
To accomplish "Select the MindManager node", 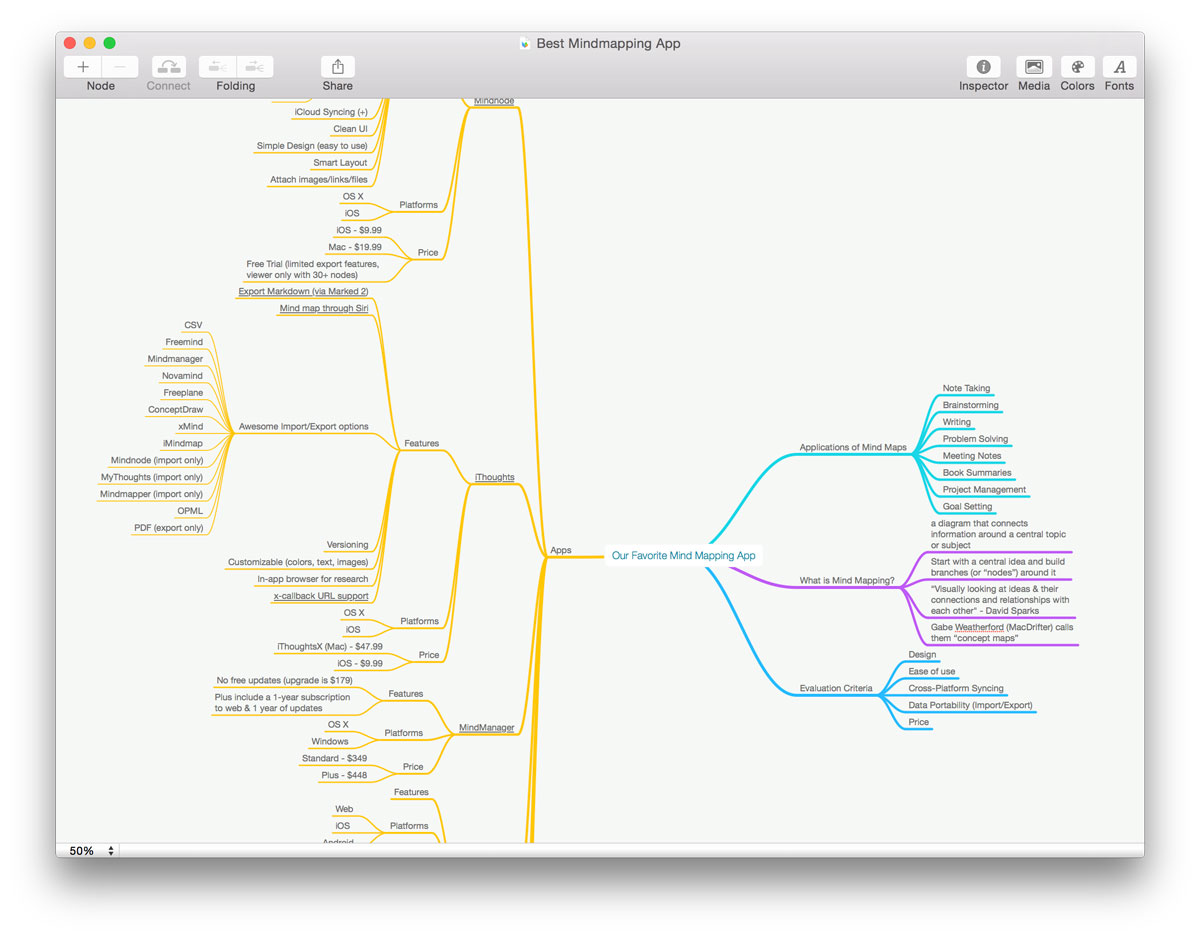I will click(486, 727).
